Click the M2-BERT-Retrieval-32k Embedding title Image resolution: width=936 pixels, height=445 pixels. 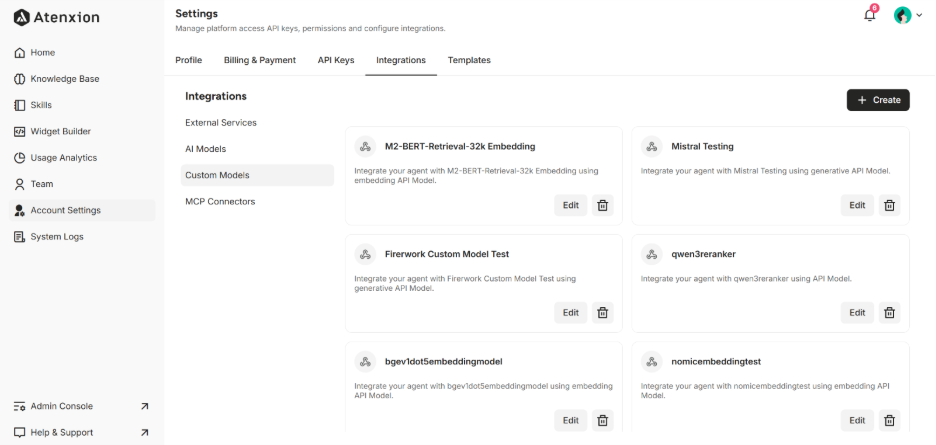pyautogui.click(x=460, y=146)
